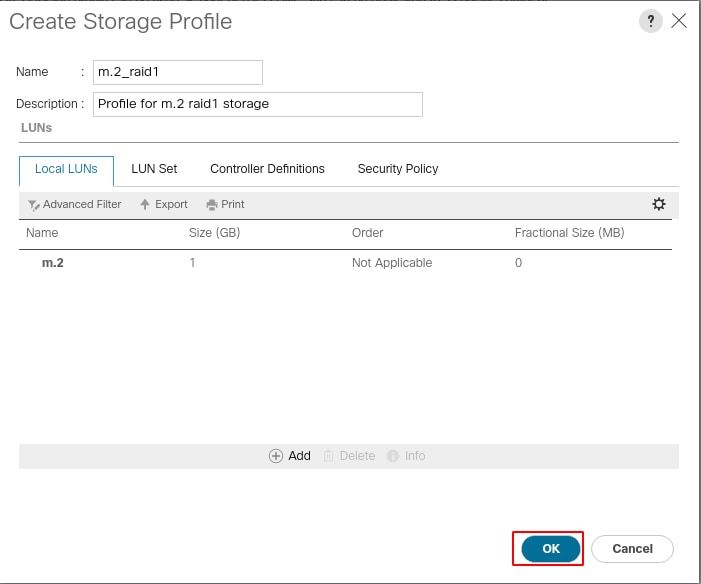
Task: Select the m.2 LUN row
Action: click(x=345, y=263)
